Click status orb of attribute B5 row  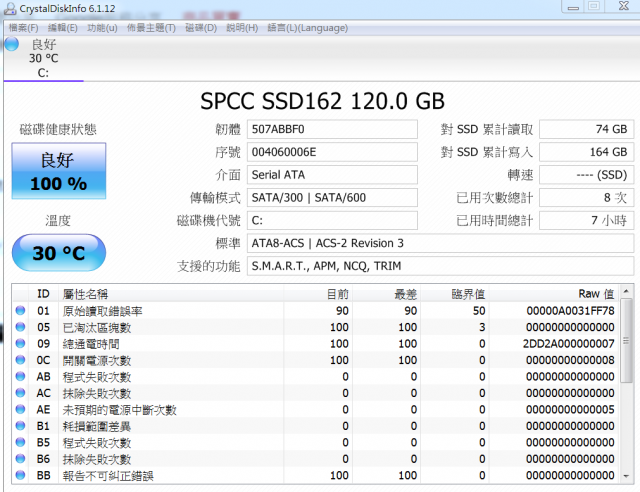20,442
